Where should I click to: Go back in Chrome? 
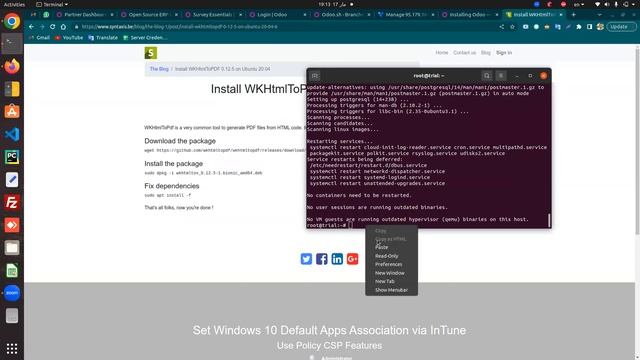pyautogui.click(x=31, y=27)
